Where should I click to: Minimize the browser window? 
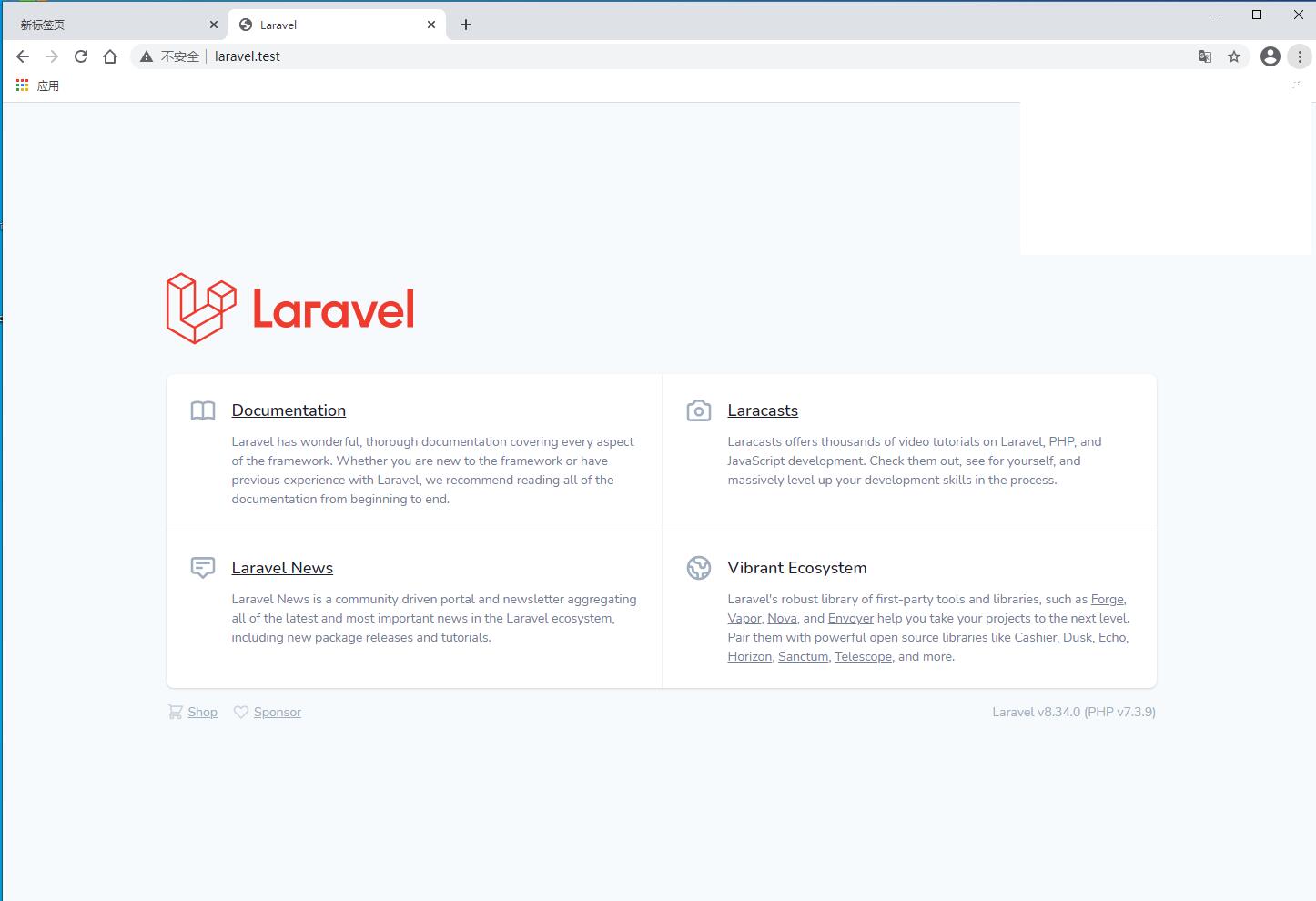coord(1215,15)
